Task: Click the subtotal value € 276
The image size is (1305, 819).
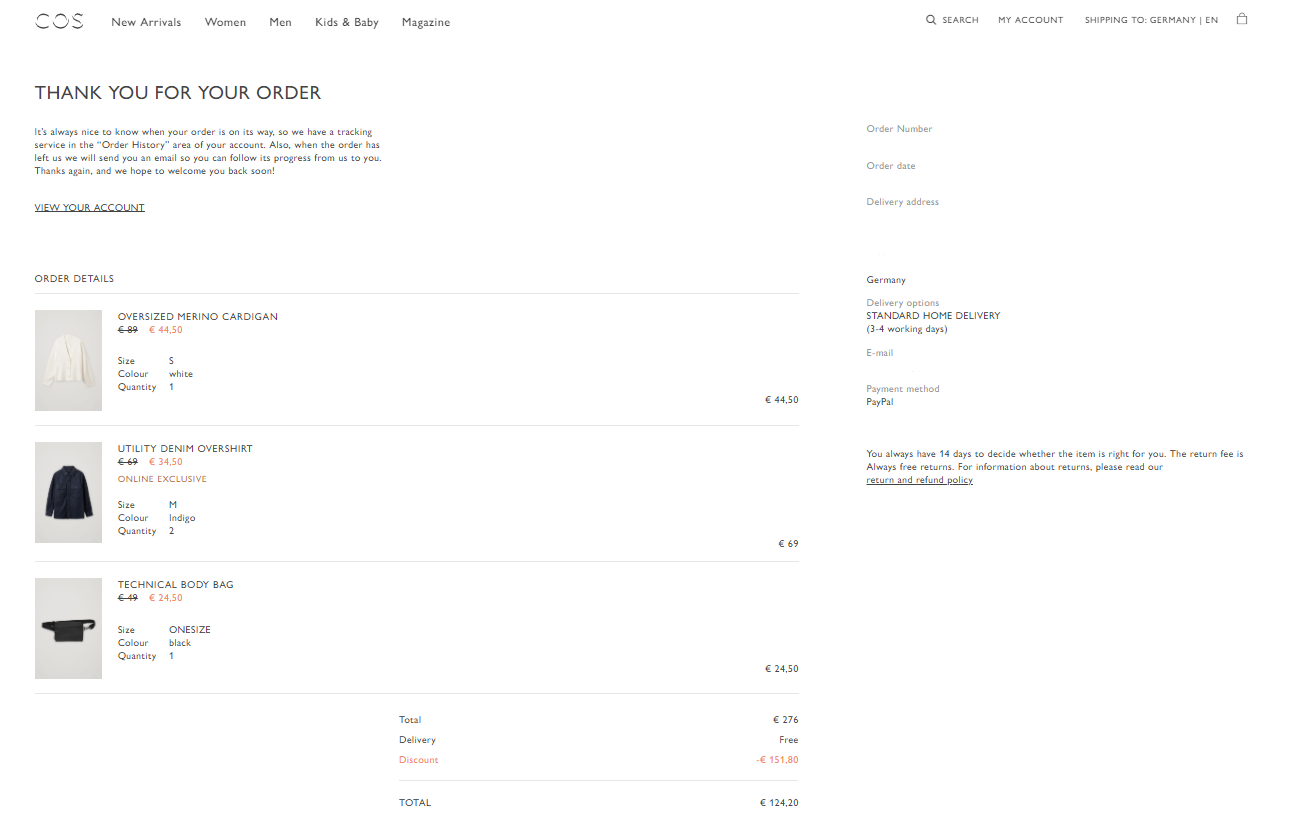Action: (786, 720)
